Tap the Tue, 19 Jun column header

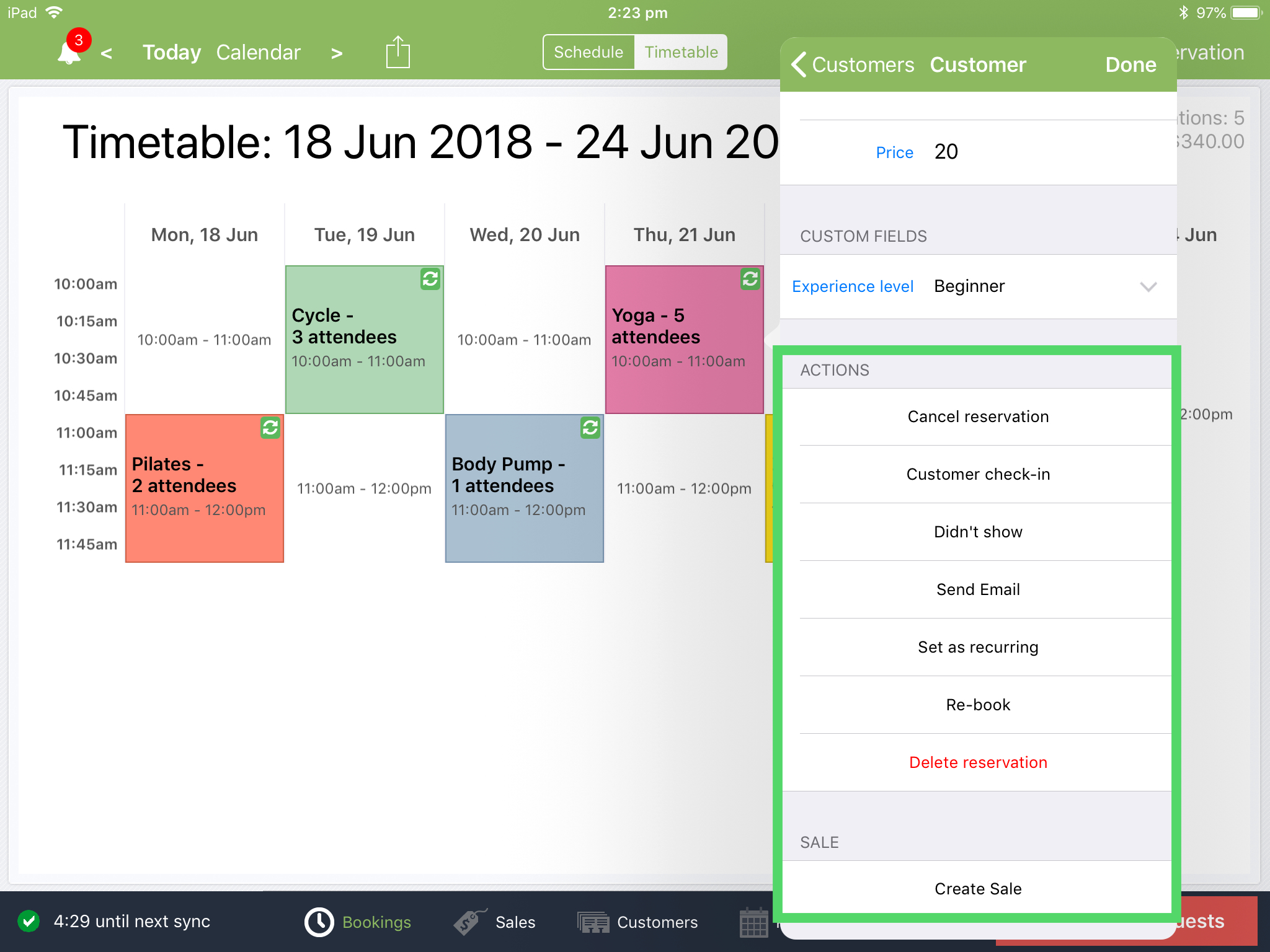(x=365, y=235)
